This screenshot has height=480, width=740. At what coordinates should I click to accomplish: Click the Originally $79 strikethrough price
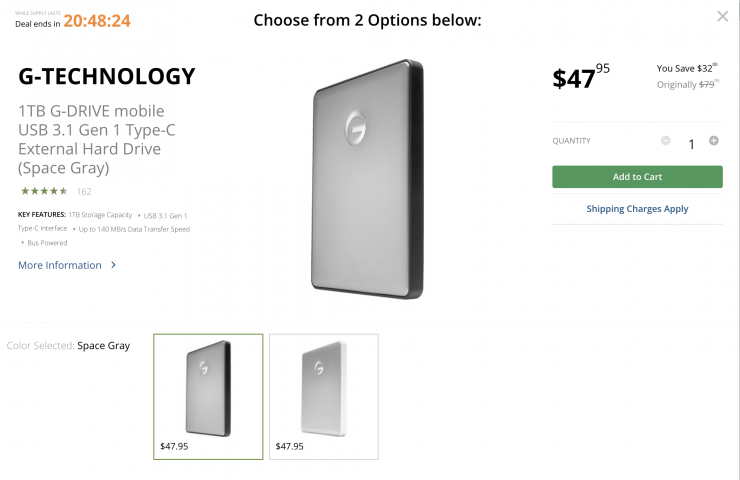click(687, 85)
